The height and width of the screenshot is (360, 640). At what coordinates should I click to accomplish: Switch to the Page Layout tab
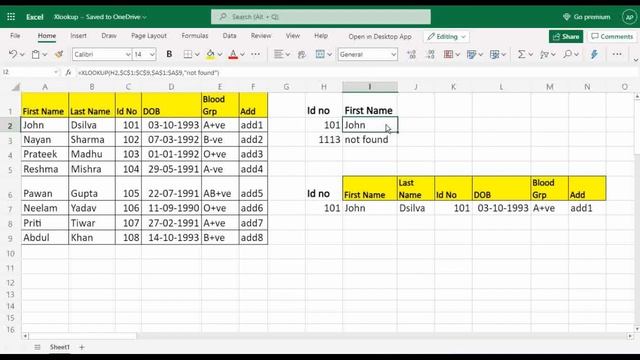pyautogui.click(x=149, y=36)
